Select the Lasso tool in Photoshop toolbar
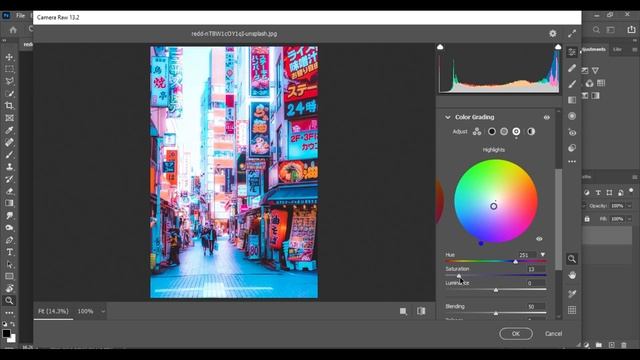Viewport: 640px width, 360px height. tap(9, 81)
